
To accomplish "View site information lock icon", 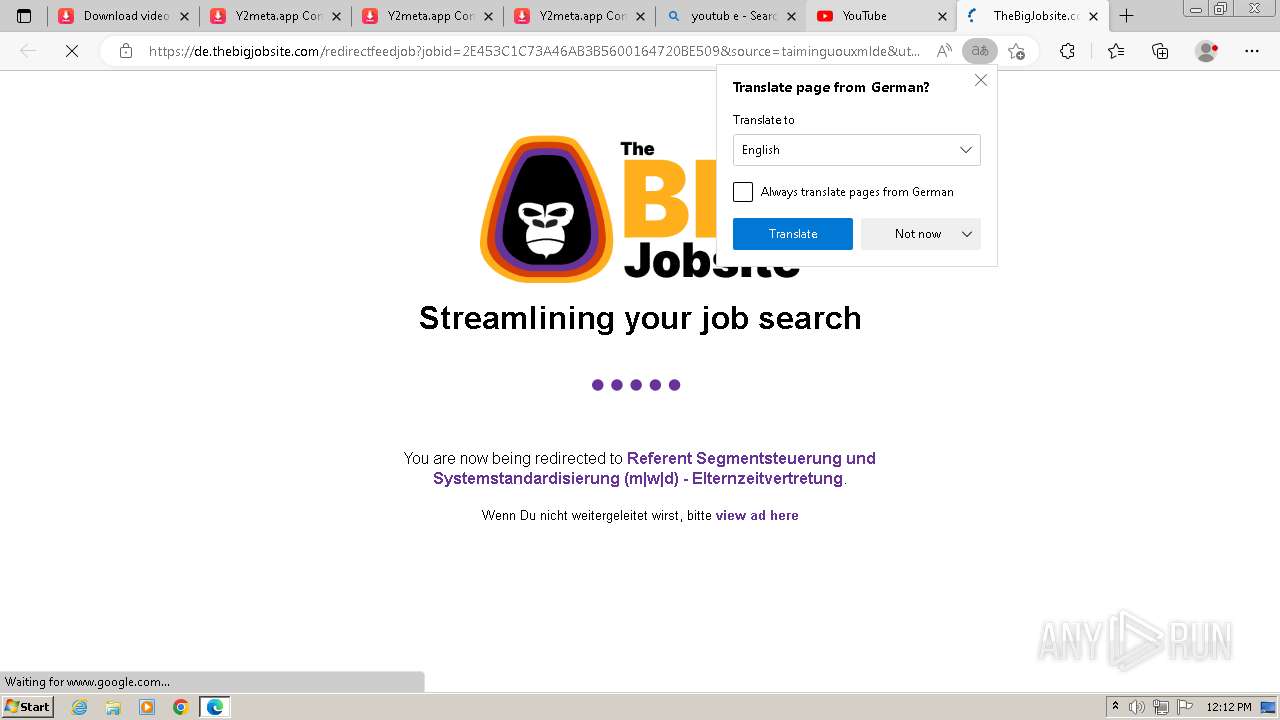I will pos(126,51).
